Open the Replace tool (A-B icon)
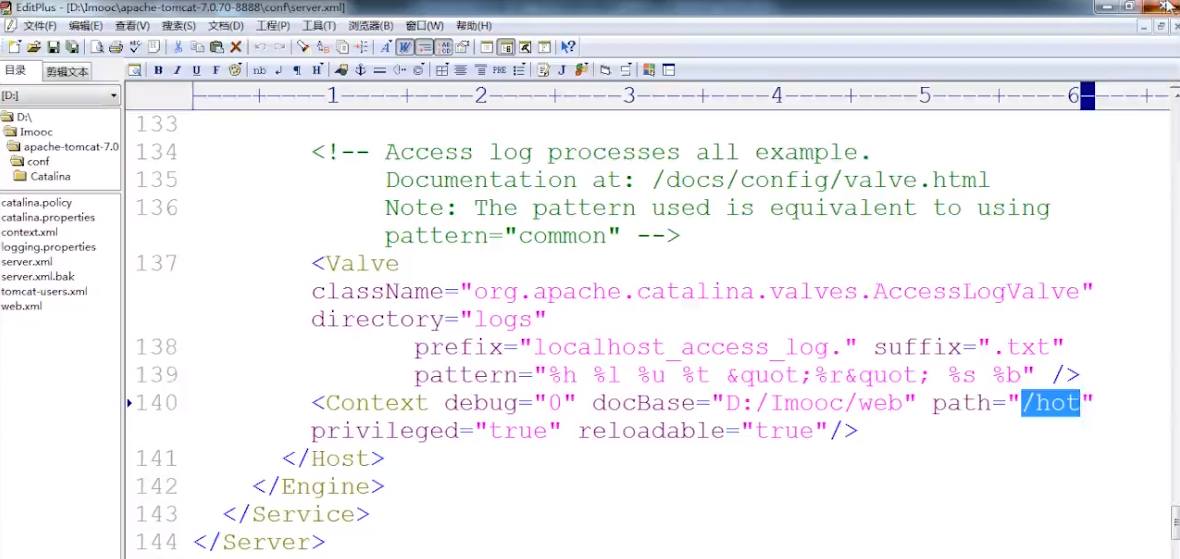Viewport: 1180px width, 559px height. (323, 47)
